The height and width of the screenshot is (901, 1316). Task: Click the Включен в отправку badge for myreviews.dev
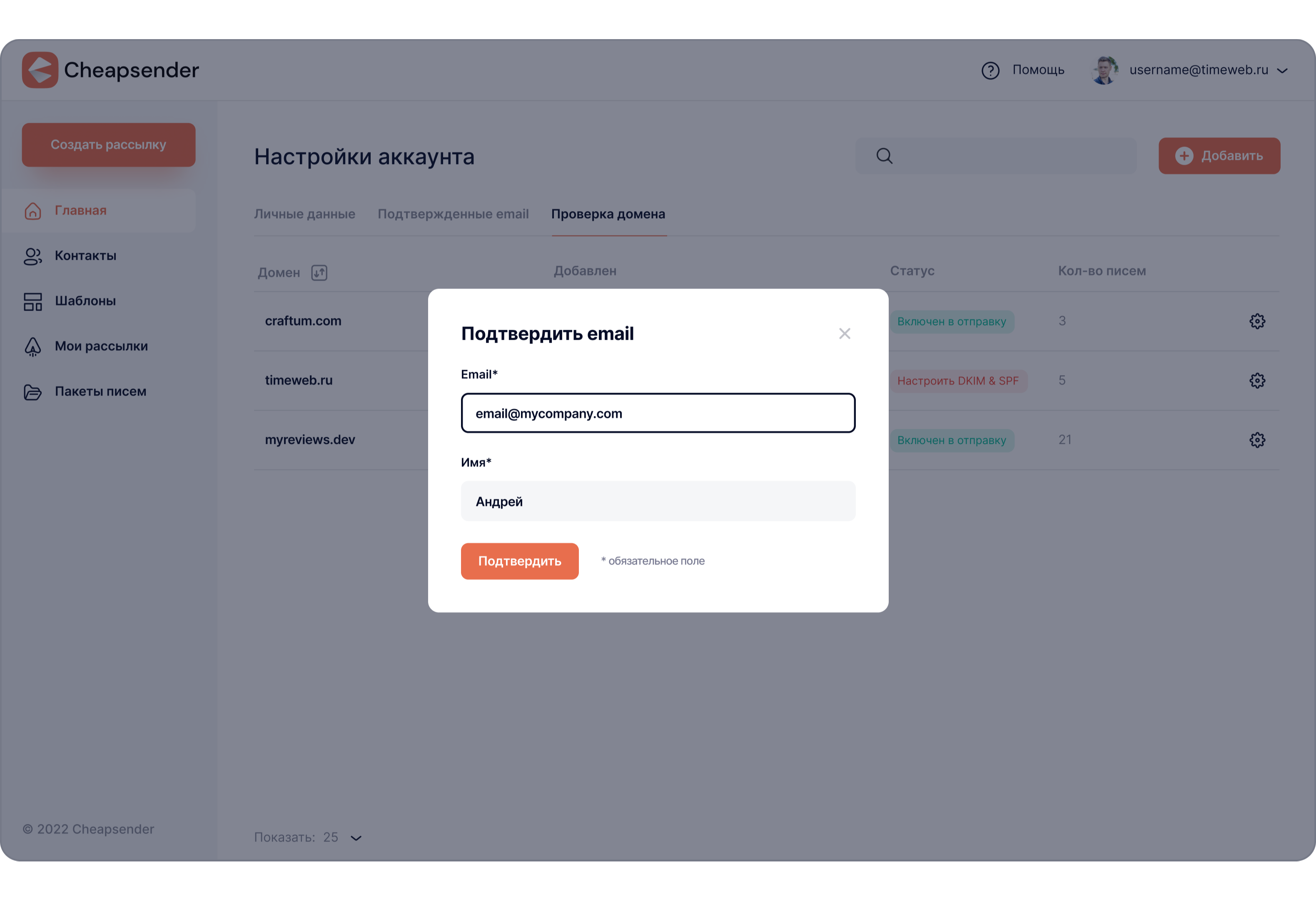pyautogui.click(x=952, y=441)
